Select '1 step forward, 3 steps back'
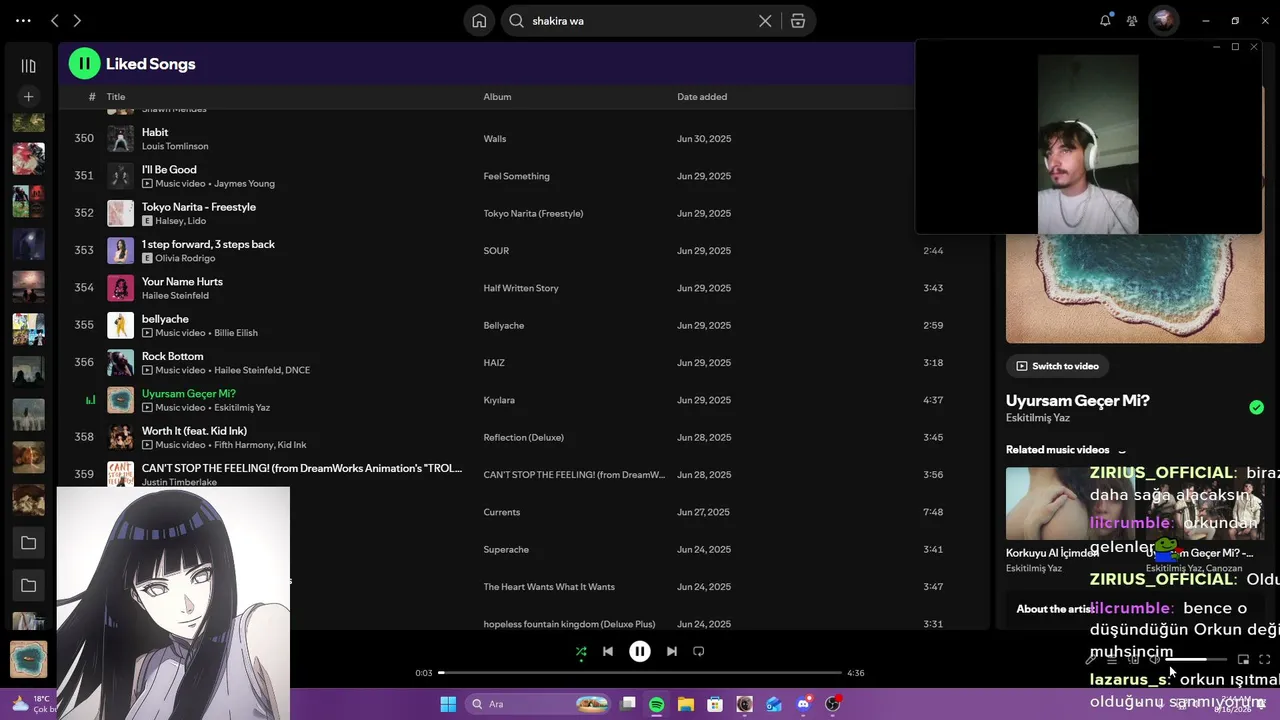 208,244
